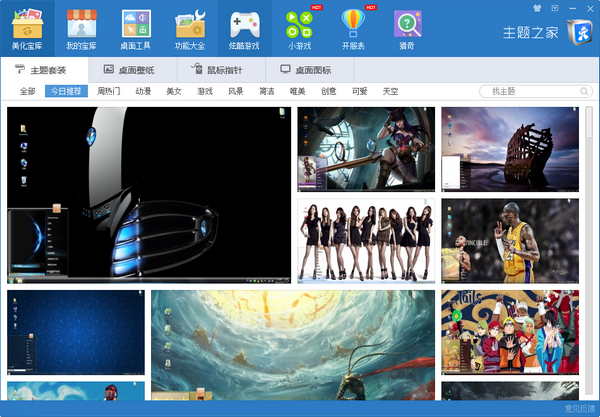Open 我的宝库 store icon

pyautogui.click(x=82, y=24)
